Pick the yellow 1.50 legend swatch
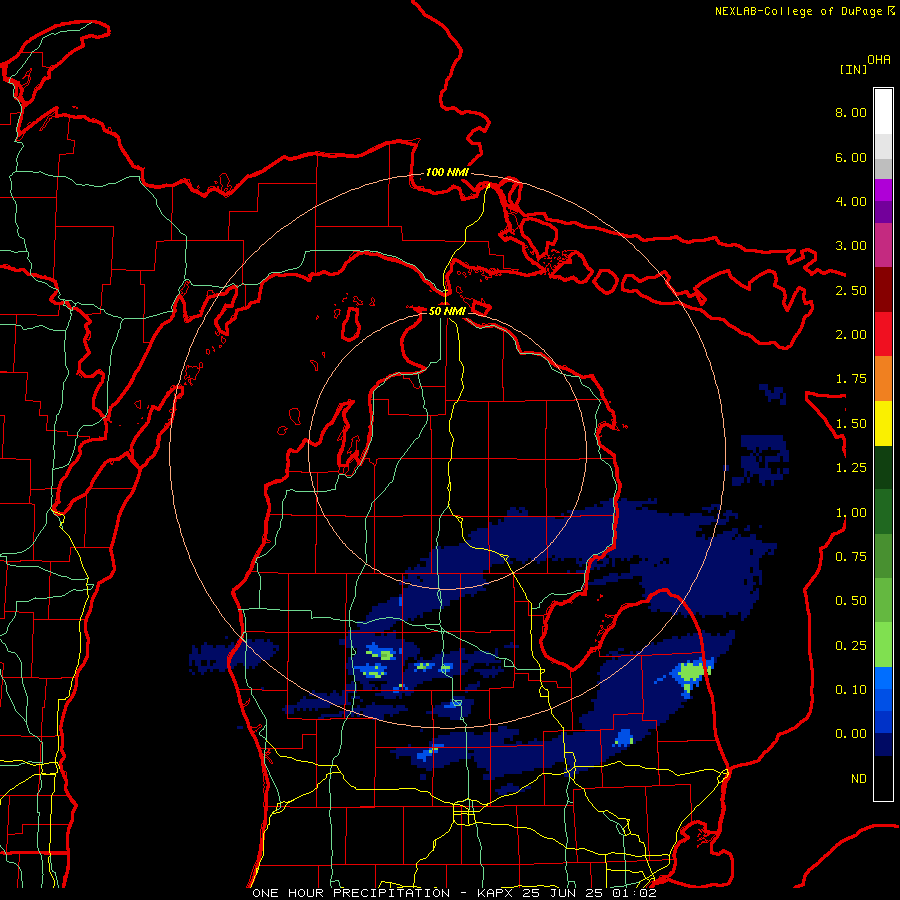The width and height of the screenshot is (900, 900). [883, 423]
